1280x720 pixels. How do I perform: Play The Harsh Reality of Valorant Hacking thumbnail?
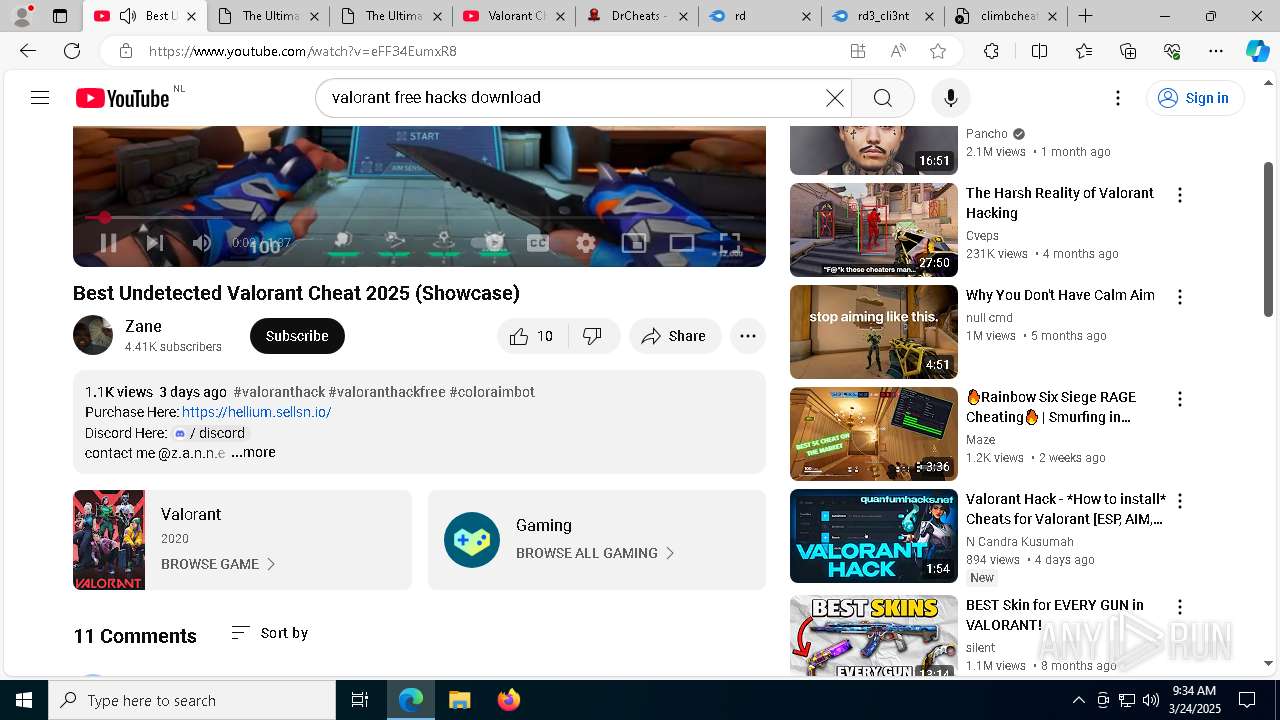tap(873, 230)
